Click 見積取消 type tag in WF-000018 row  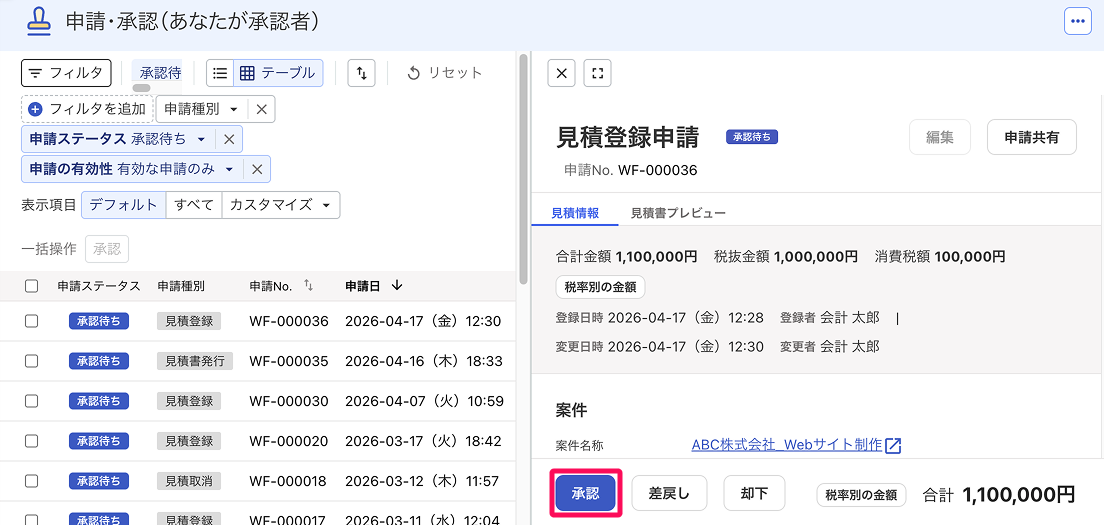189,481
